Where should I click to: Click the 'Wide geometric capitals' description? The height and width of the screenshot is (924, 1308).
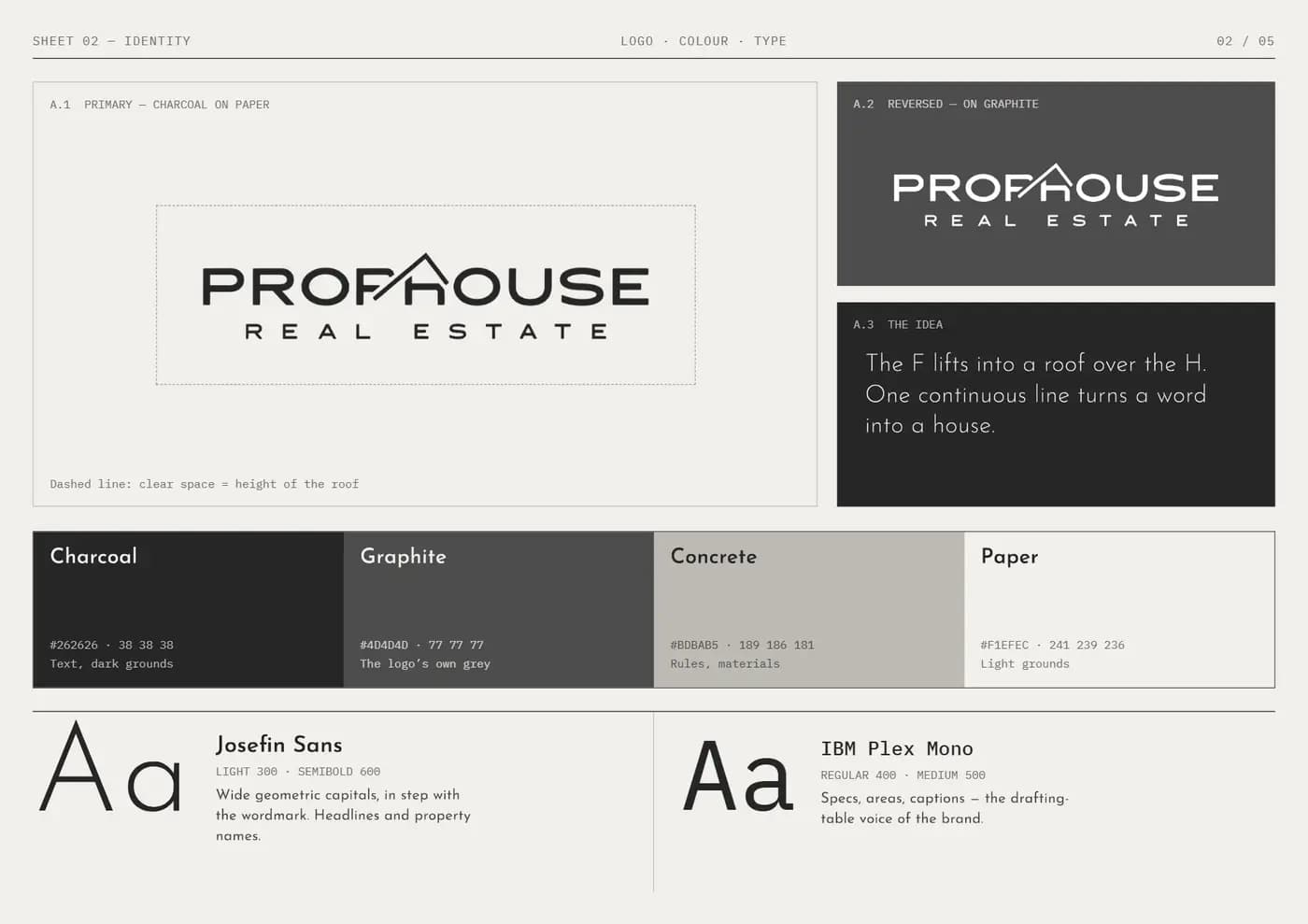[343, 815]
